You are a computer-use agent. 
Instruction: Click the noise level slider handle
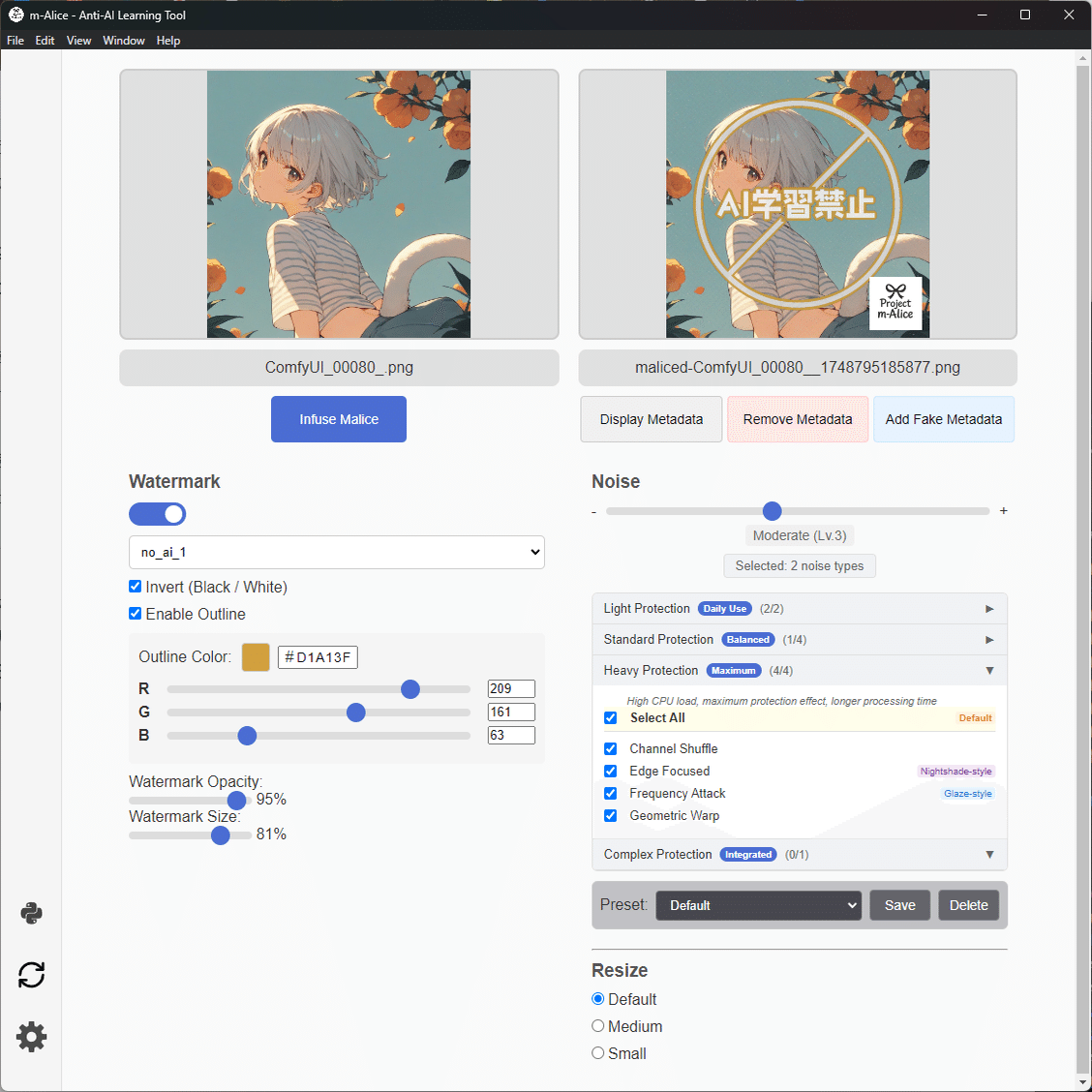[x=772, y=511]
